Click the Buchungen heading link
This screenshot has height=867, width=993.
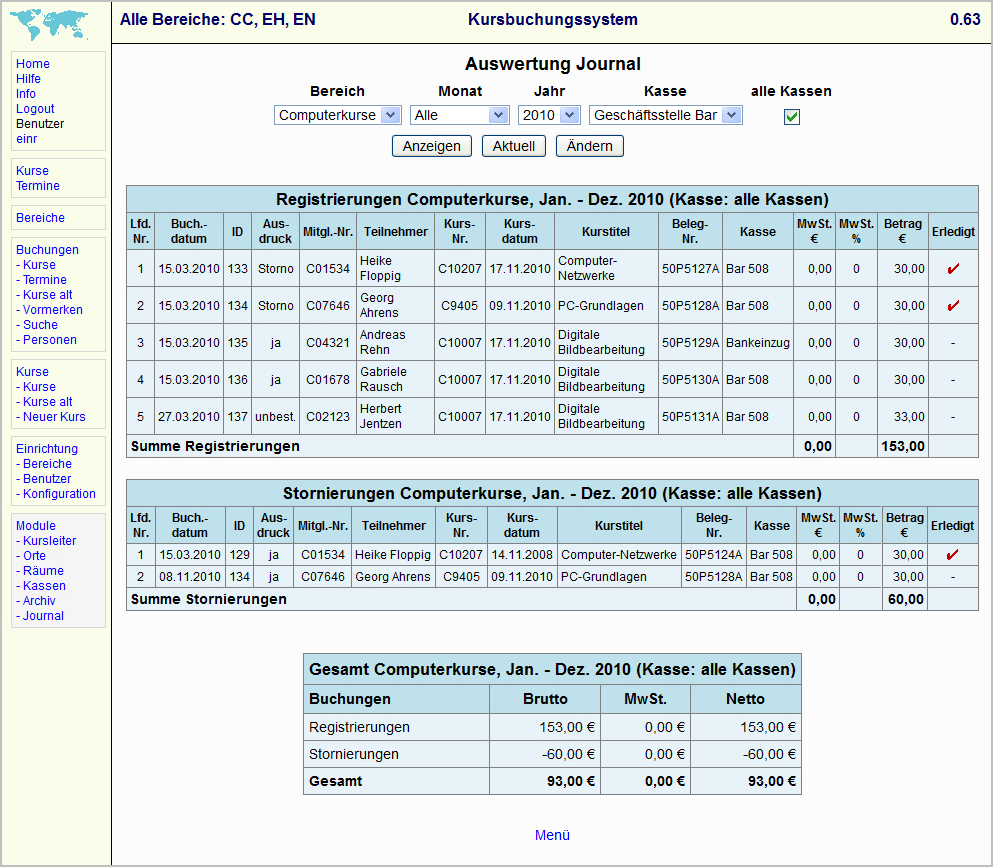pos(47,250)
